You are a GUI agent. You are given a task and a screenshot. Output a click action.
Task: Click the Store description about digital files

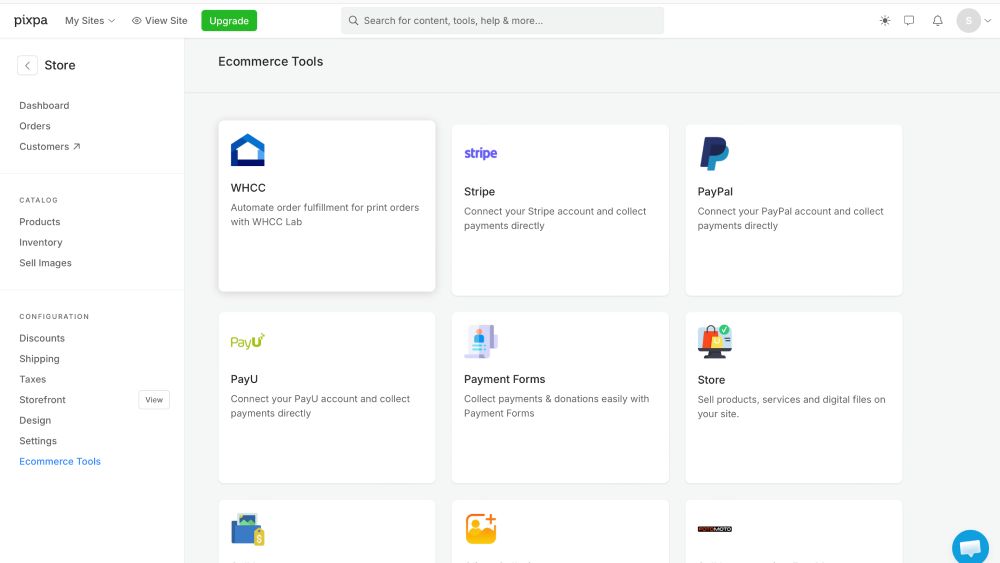click(x=791, y=406)
